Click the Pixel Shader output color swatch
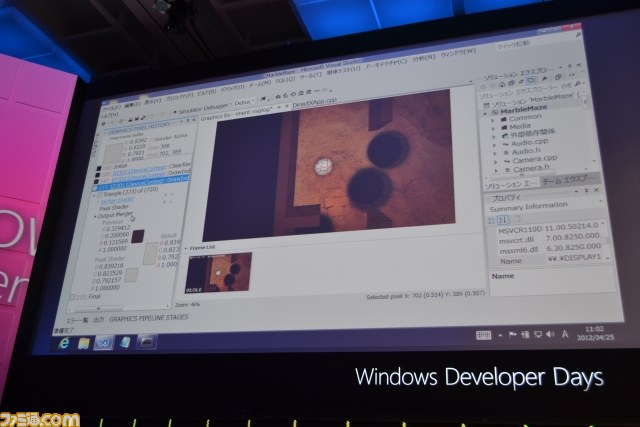The height and width of the screenshot is (427, 640). pos(131,275)
